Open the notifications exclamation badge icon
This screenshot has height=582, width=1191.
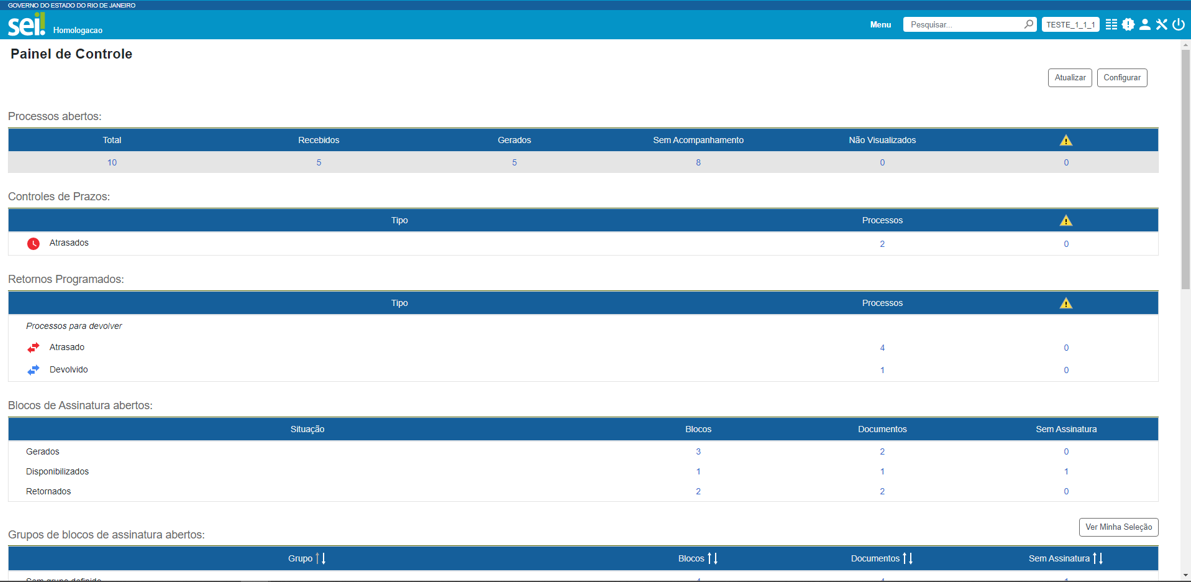coord(1128,24)
